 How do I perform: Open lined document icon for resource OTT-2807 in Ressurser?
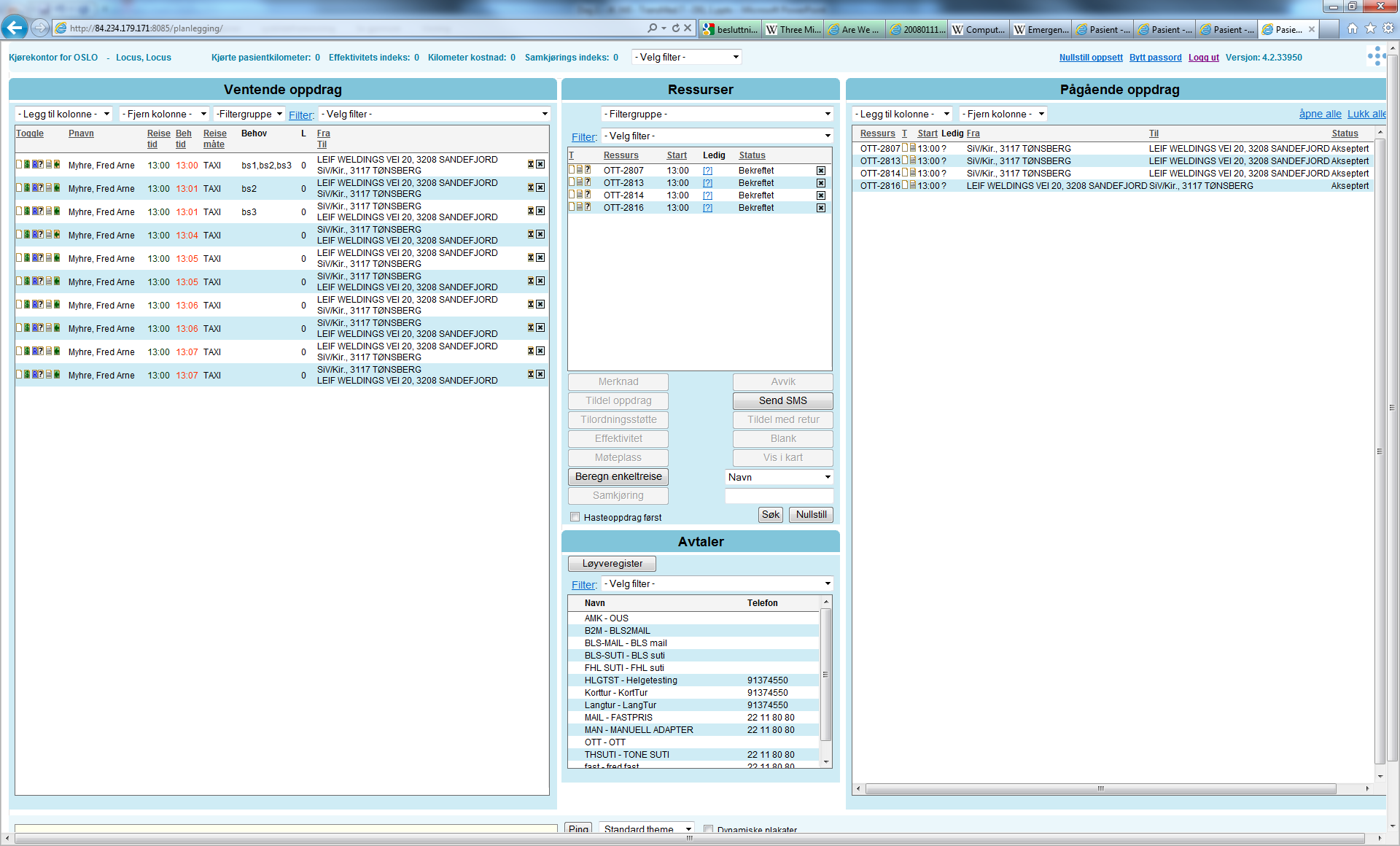coord(580,170)
